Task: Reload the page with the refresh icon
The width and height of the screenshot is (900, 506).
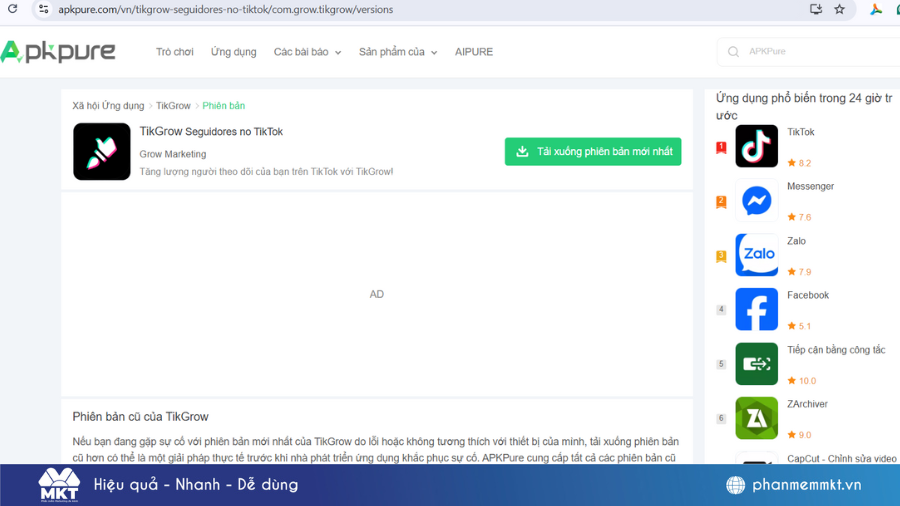Action: pyautogui.click(x=12, y=9)
